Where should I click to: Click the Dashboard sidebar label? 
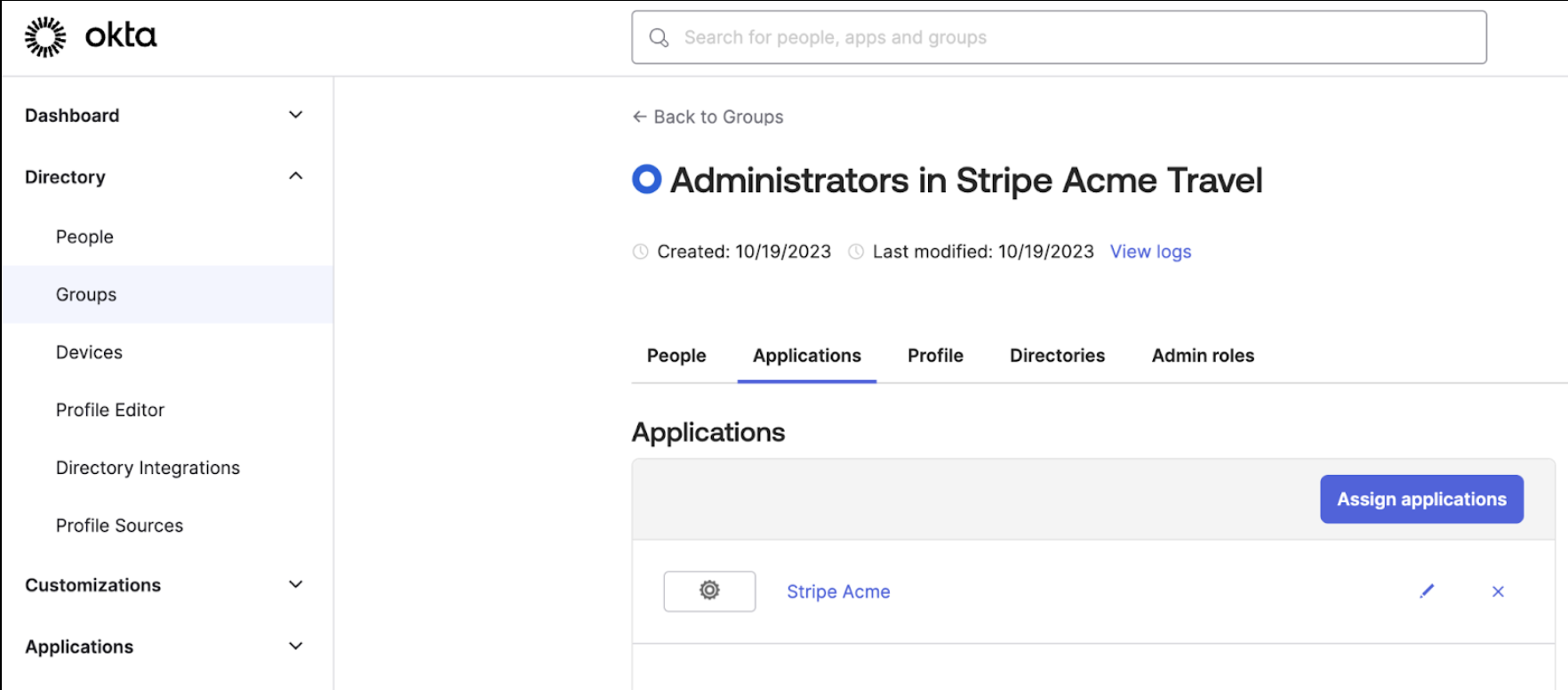coord(72,116)
